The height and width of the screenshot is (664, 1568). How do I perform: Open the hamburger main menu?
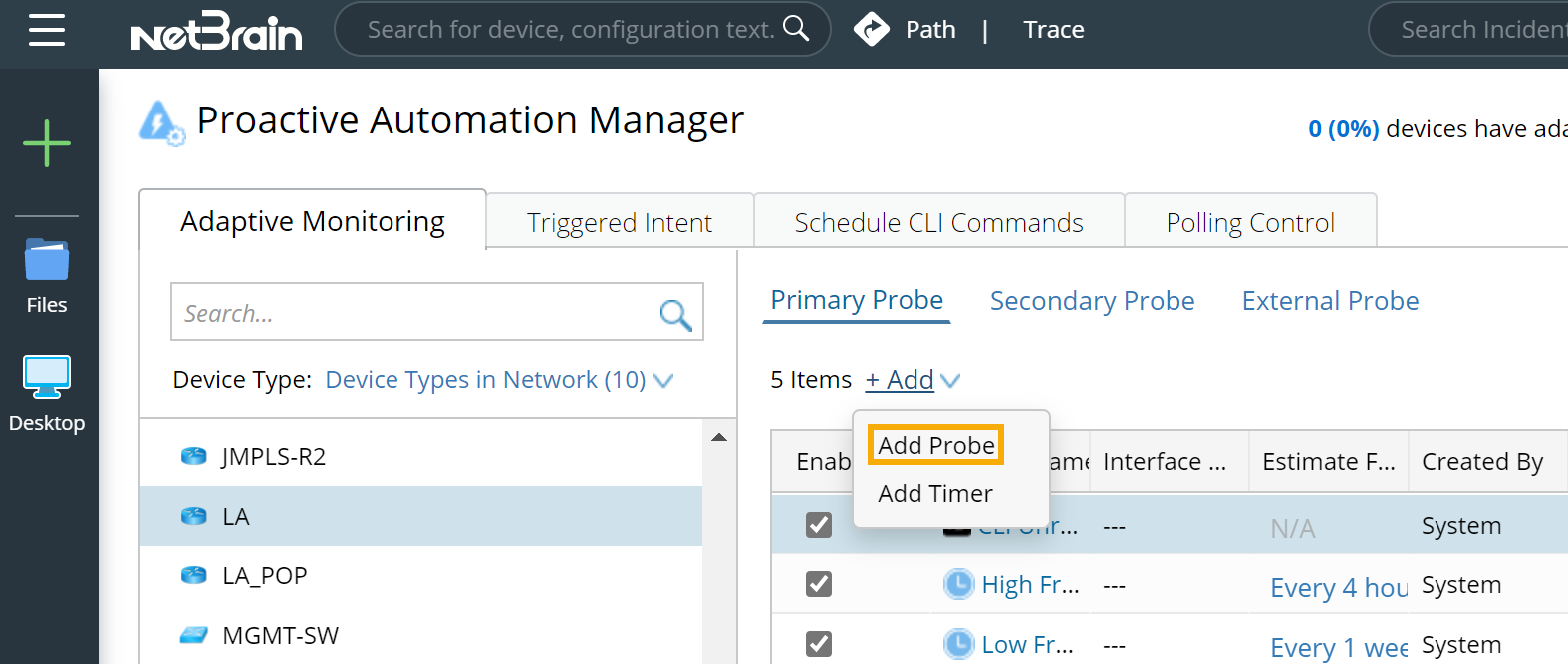coord(47,30)
